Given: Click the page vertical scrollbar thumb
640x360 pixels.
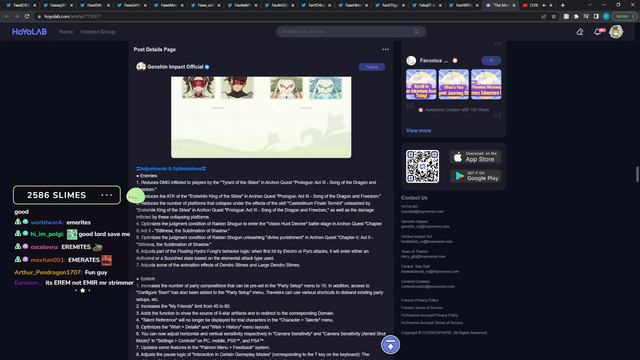Looking at the screenshot, I should tap(637, 174).
